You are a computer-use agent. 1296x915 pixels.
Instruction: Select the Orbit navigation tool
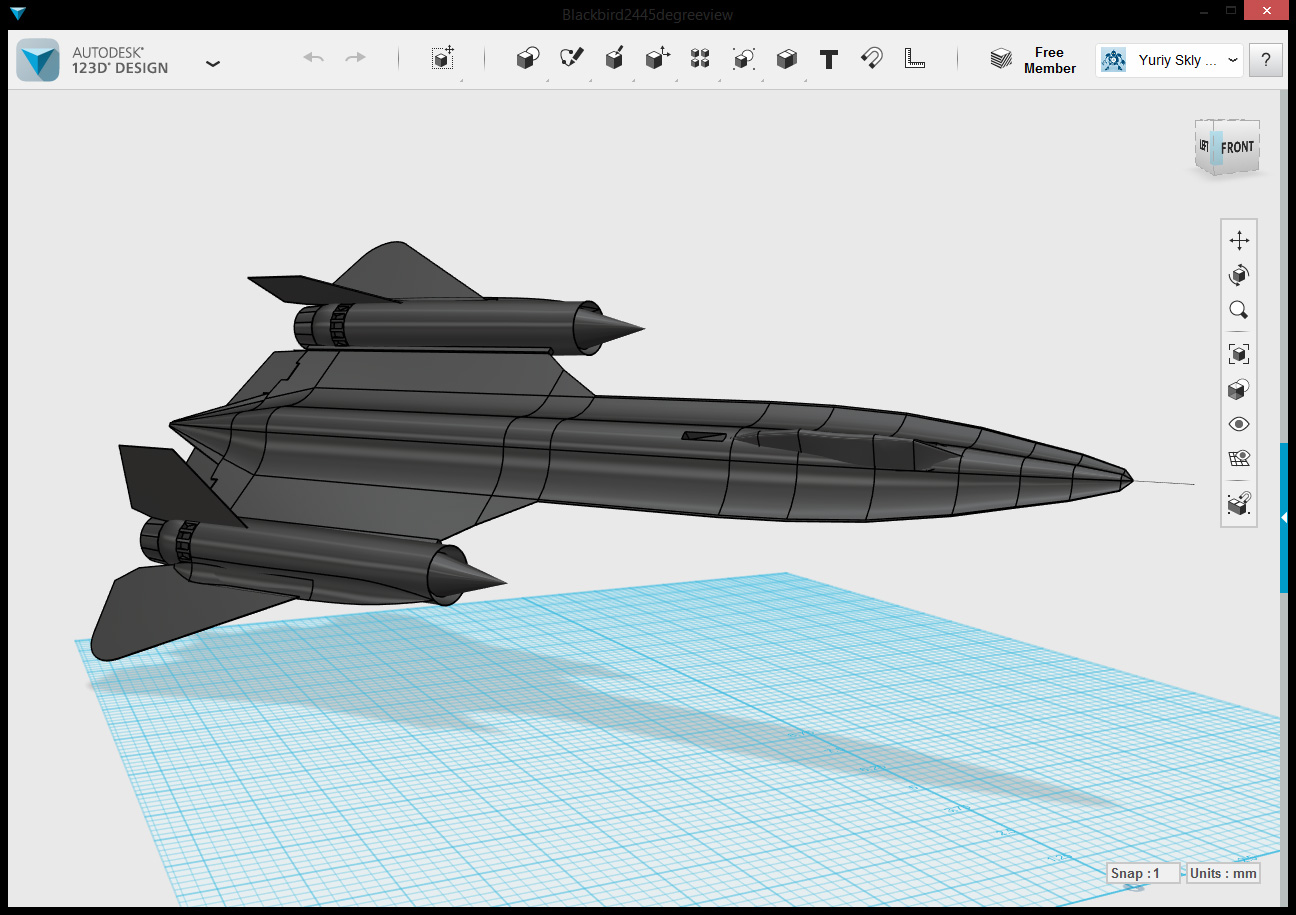point(1239,275)
